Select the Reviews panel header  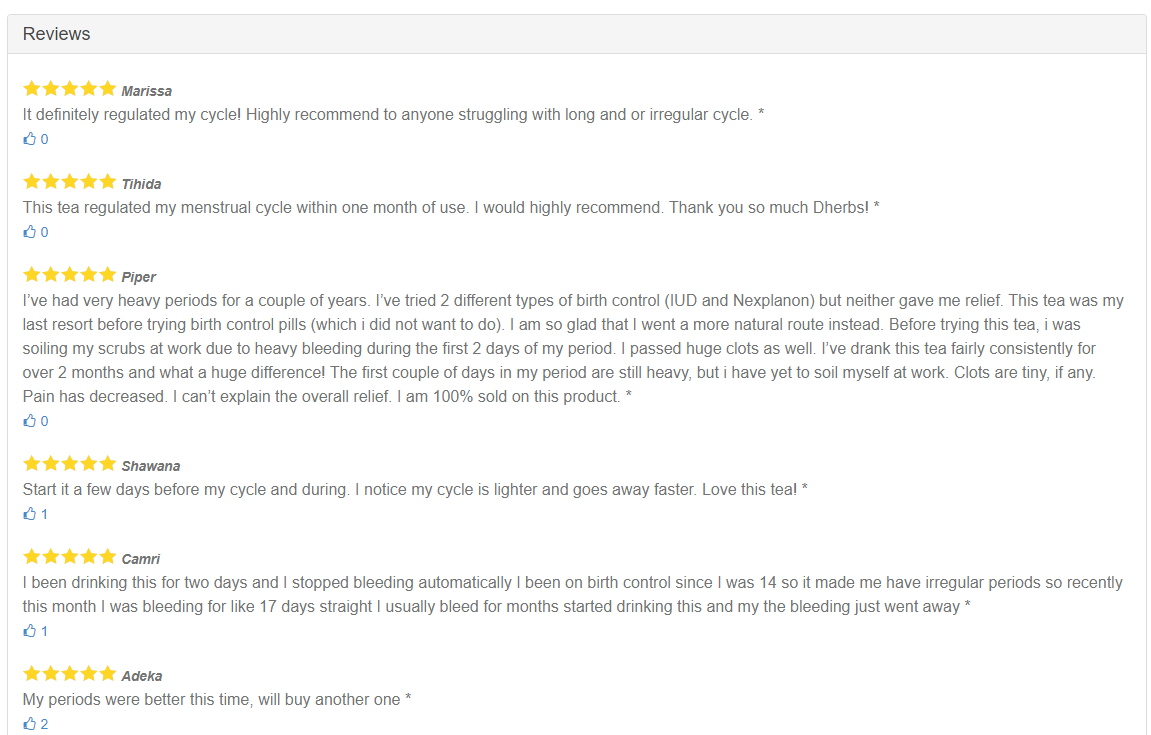coord(57,34)
